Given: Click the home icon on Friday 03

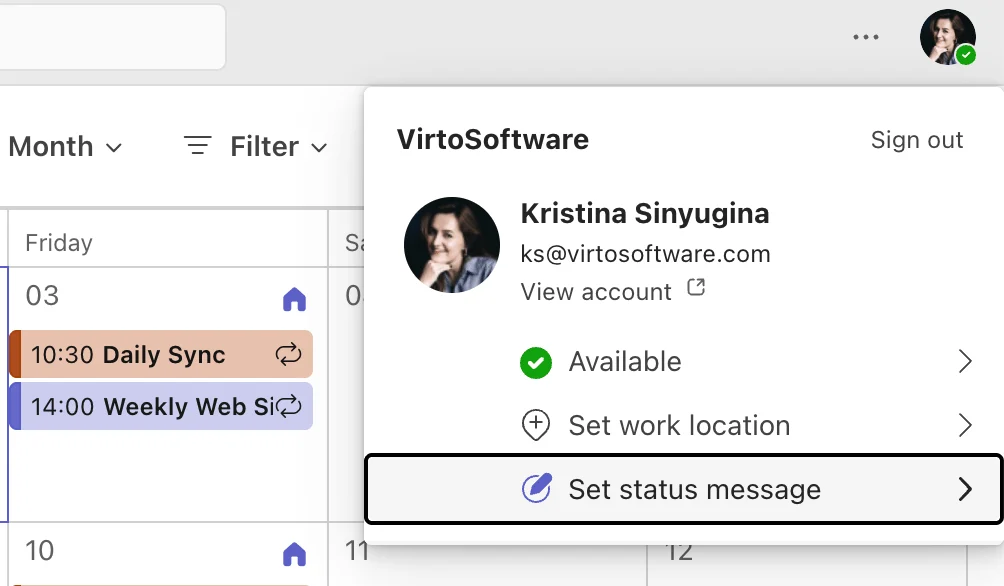Looking at the screenshot, I should tap(295, 299).
